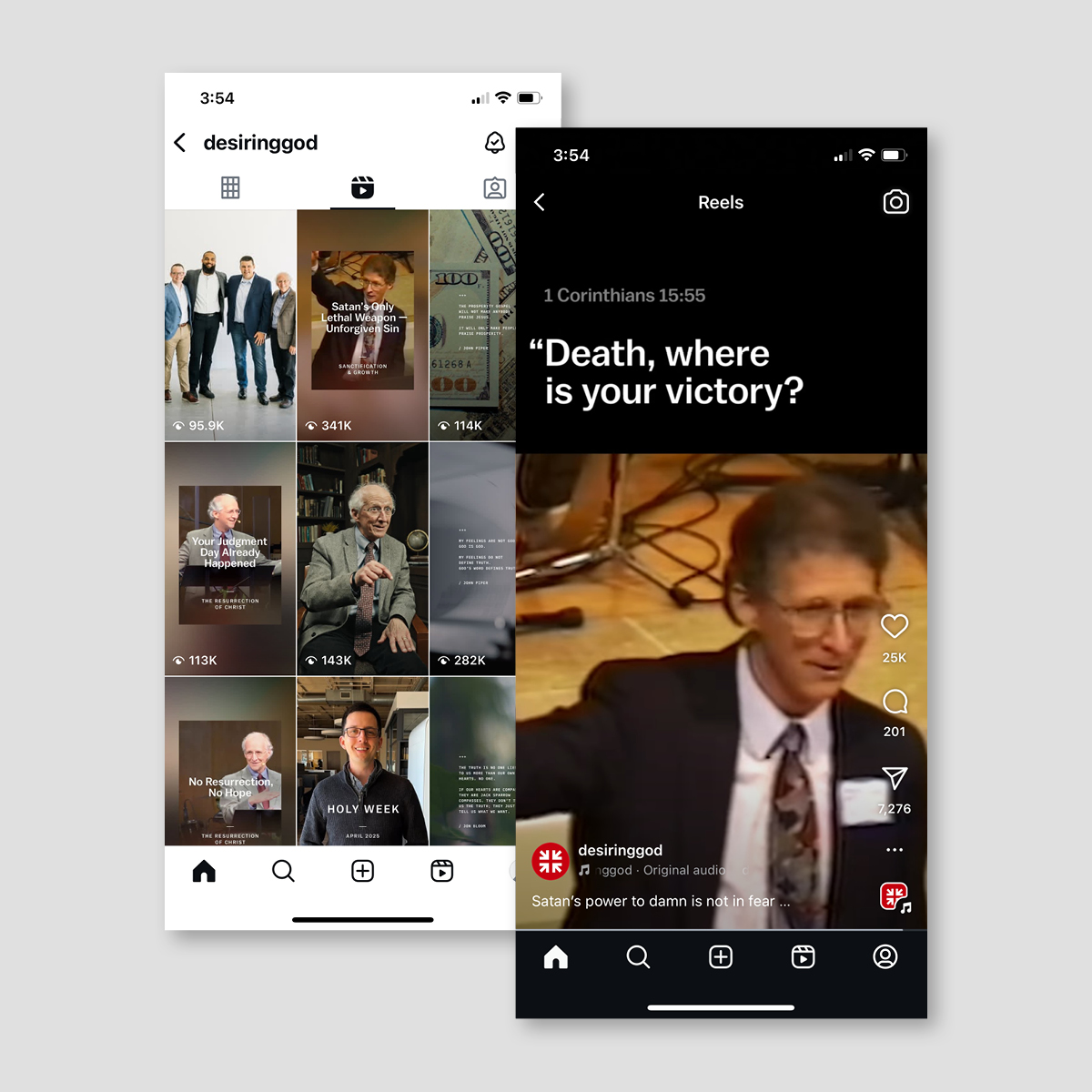
Task: Tap the desiringgod username under the reel
Action: pos(621,849)
